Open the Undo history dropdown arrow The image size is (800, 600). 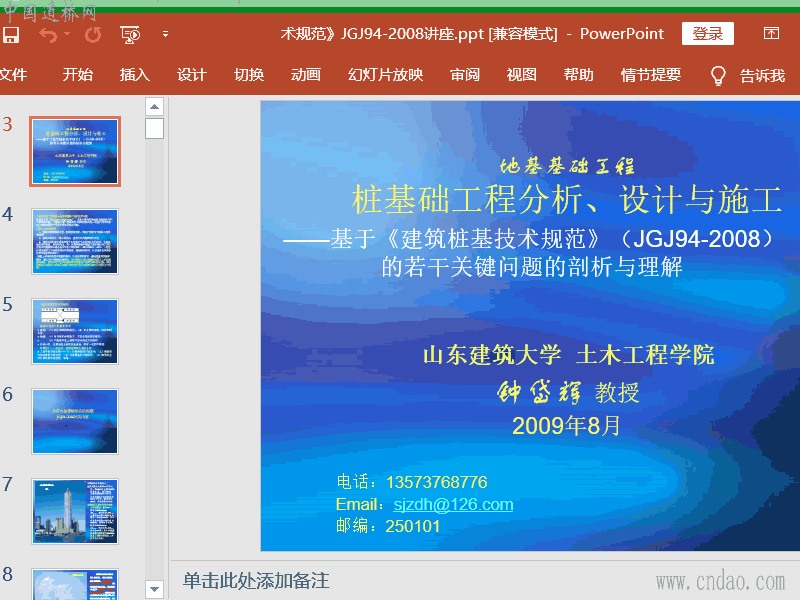pyautogui.click(x=67, y=34)
